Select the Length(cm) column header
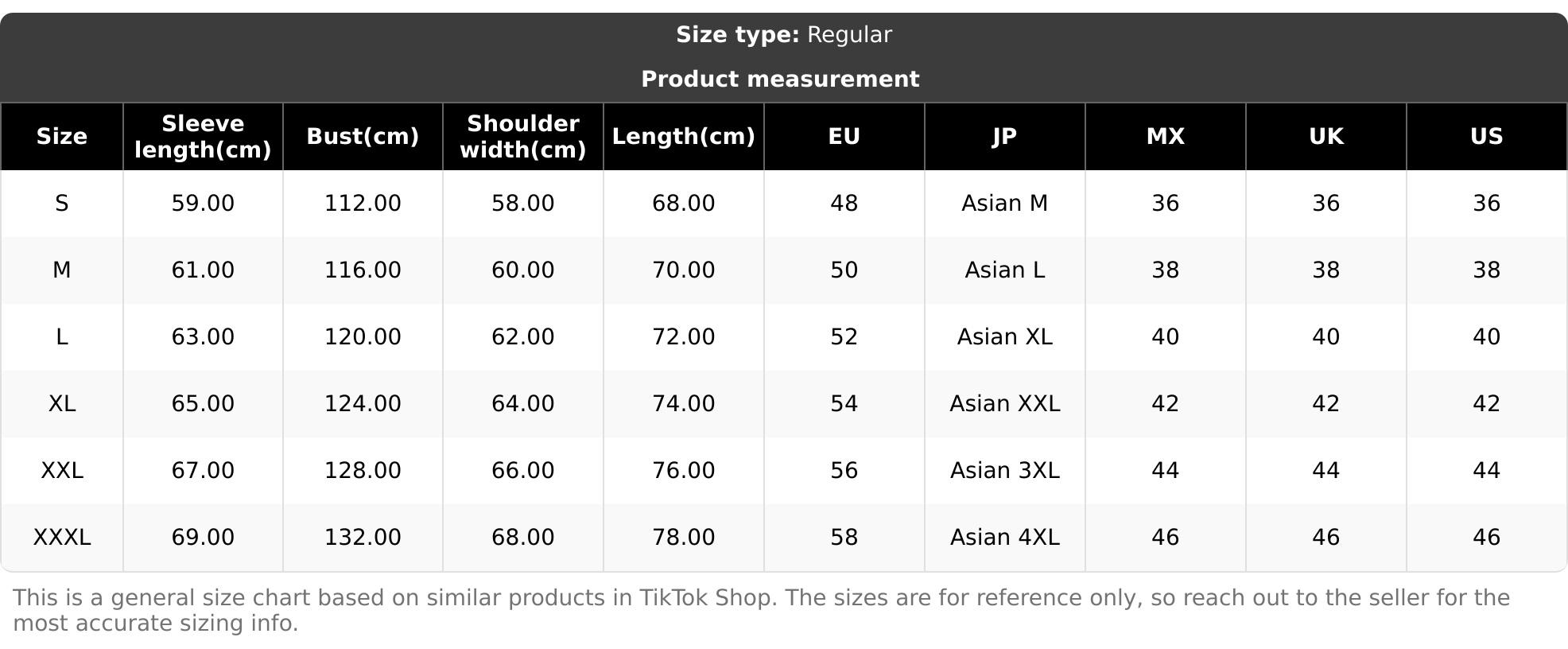This screenshot has height=649, width=1568. [x=683, y=137]
